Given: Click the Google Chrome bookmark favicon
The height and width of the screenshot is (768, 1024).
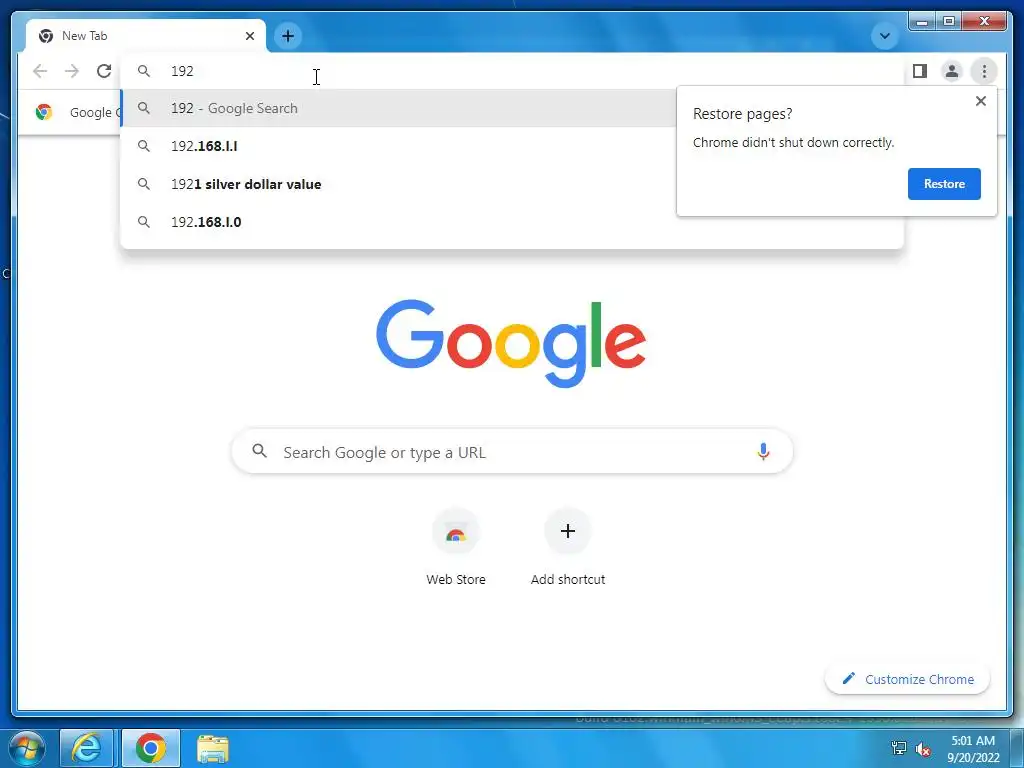Looking at the screenshot, I should coord(44,112).
